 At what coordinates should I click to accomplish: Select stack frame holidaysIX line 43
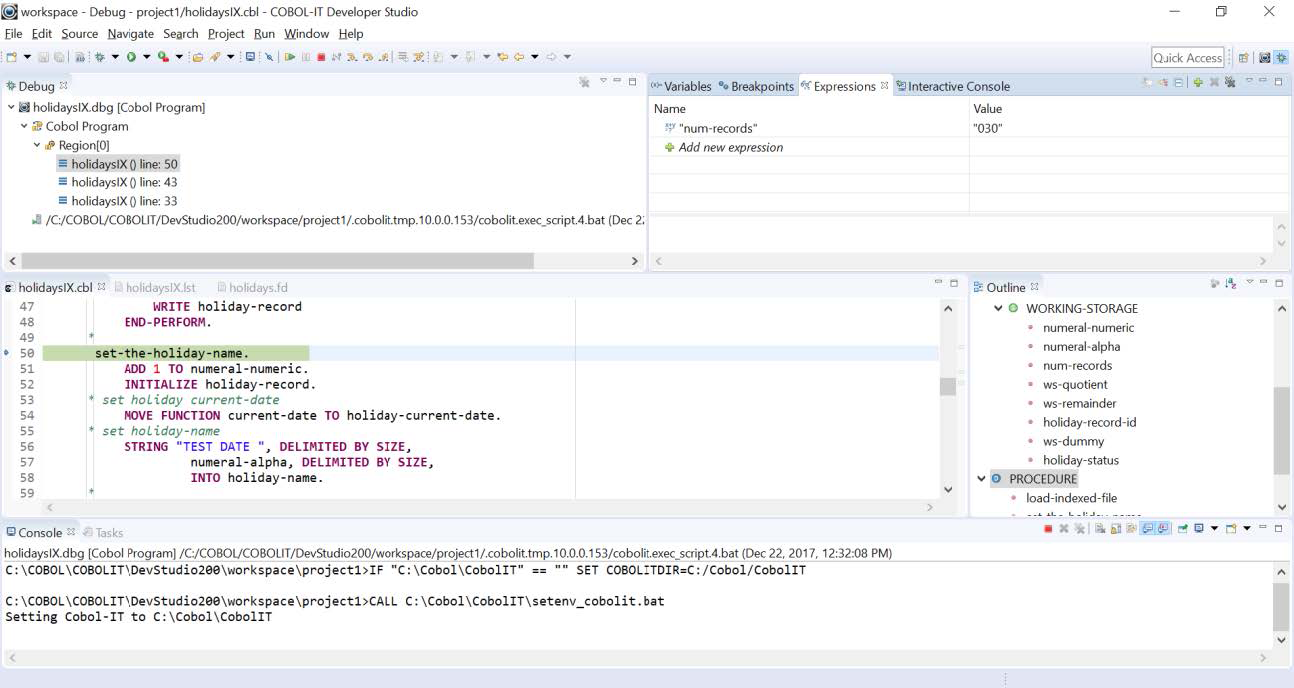pos(124,182)
